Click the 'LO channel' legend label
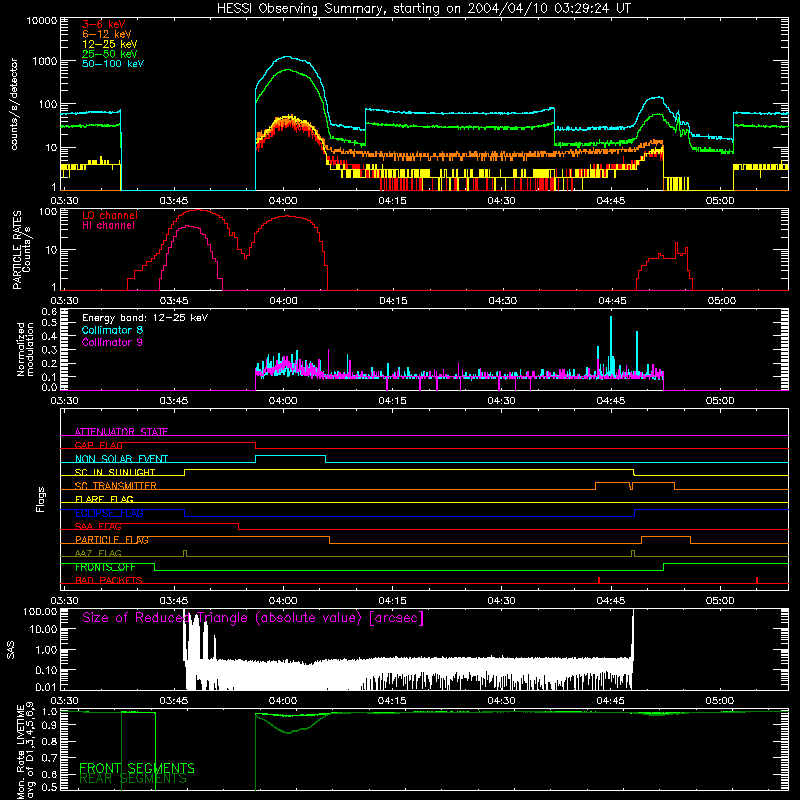The height and width of the screenshot is (800, 800). click(x=110, y=215)
